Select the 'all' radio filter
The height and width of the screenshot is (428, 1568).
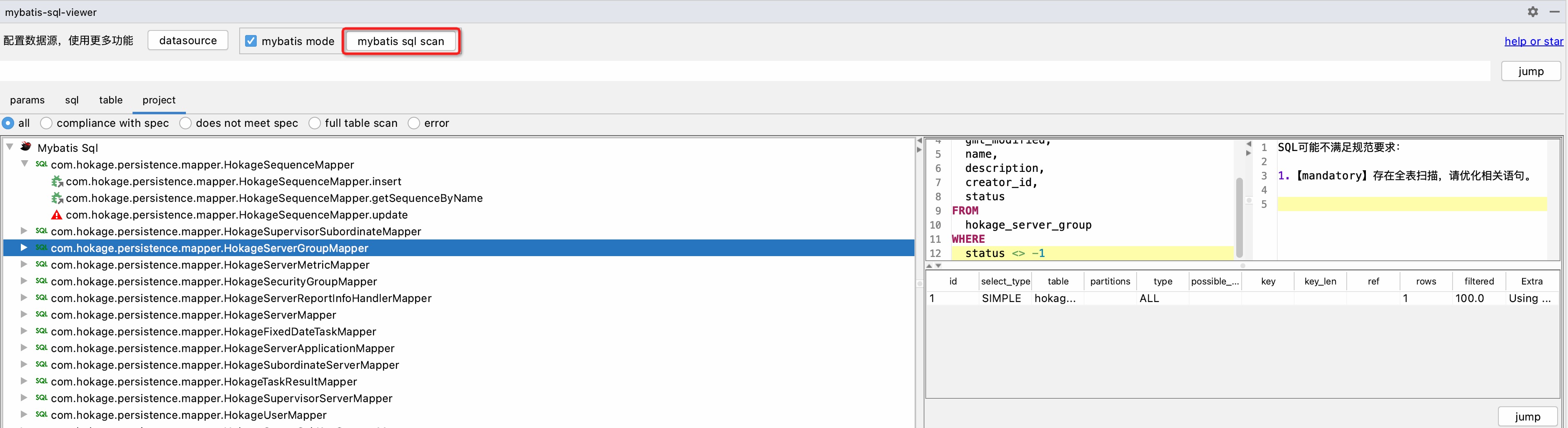(8, 123)
